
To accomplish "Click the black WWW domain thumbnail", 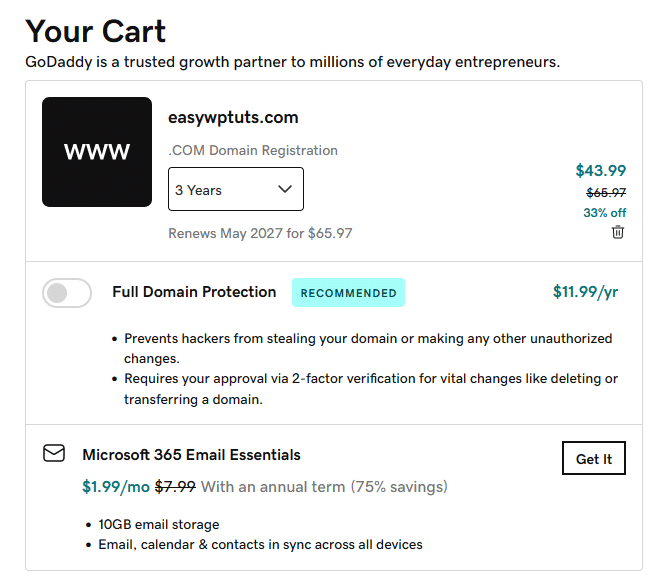I will click(x=97, y=152).
